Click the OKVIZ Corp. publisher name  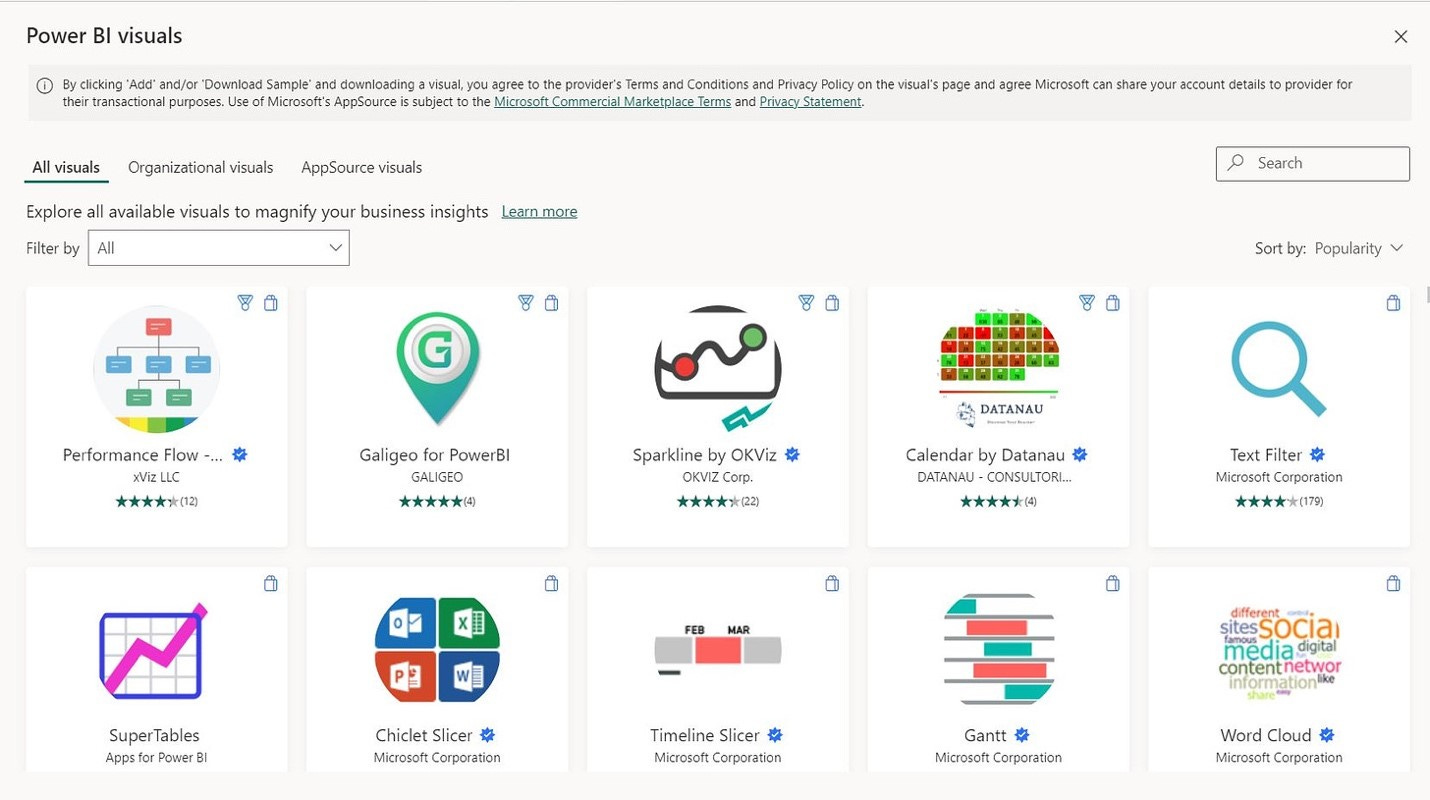coord(717,477)
